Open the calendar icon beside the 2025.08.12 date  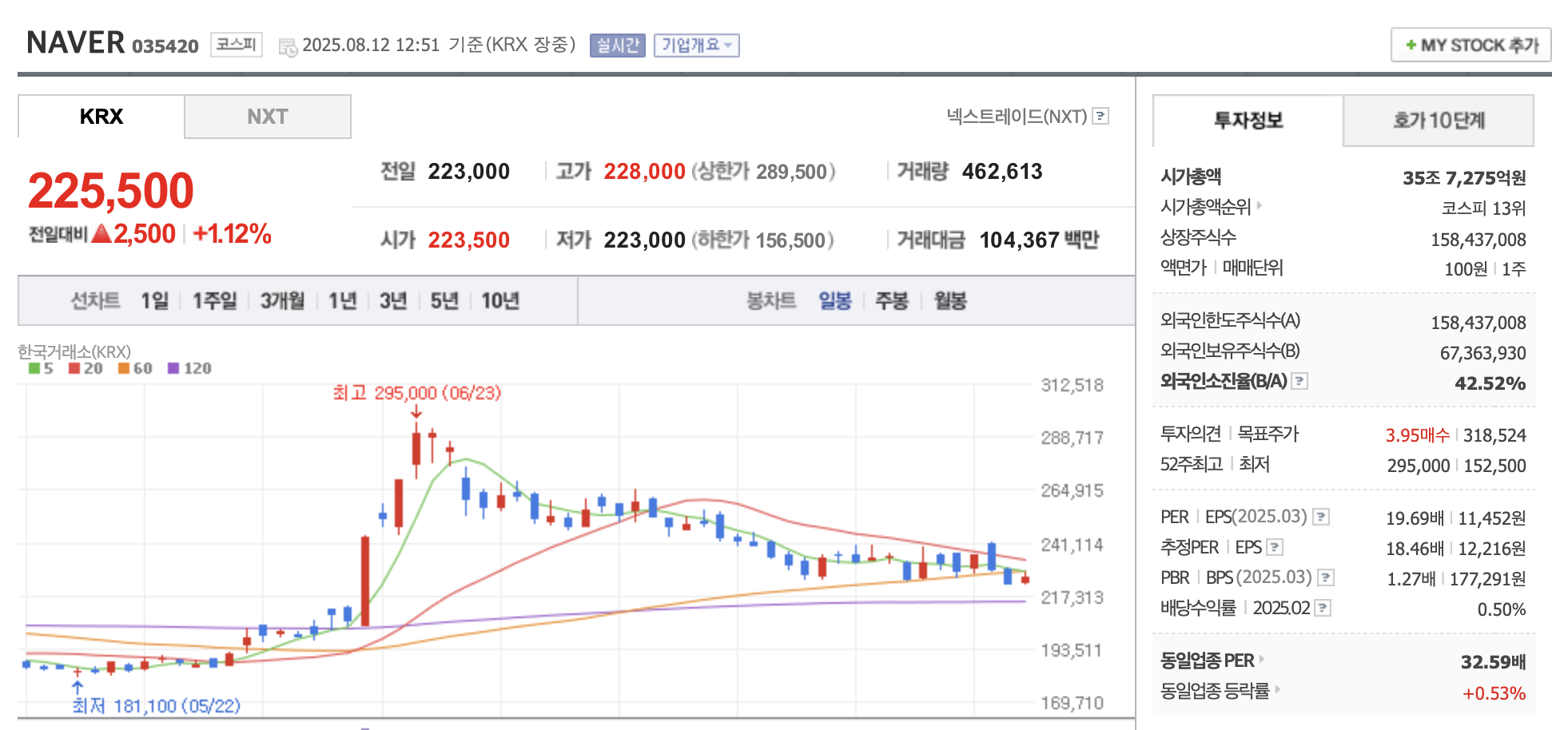(288, 47)
